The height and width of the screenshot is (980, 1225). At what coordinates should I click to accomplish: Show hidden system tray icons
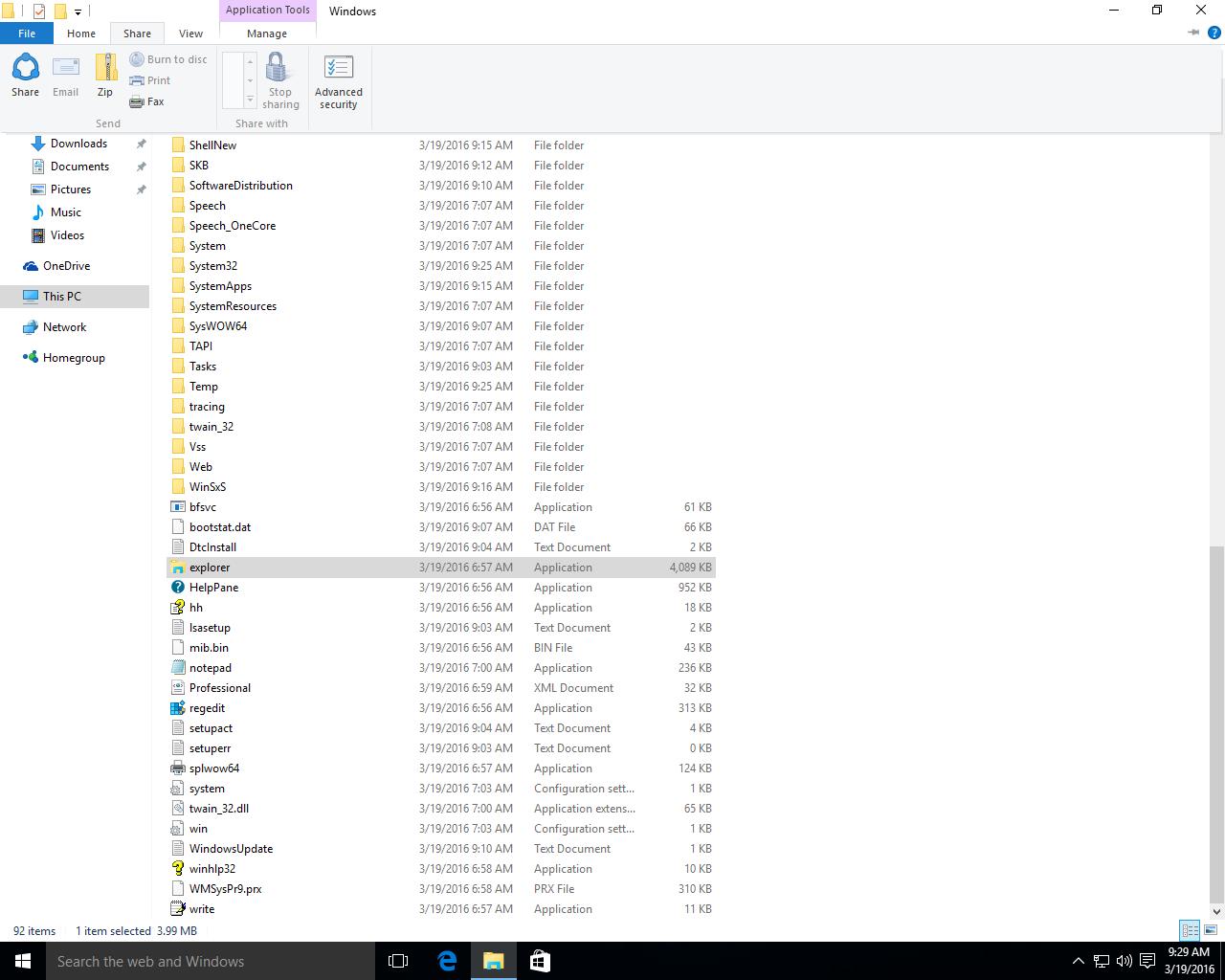1078,961
